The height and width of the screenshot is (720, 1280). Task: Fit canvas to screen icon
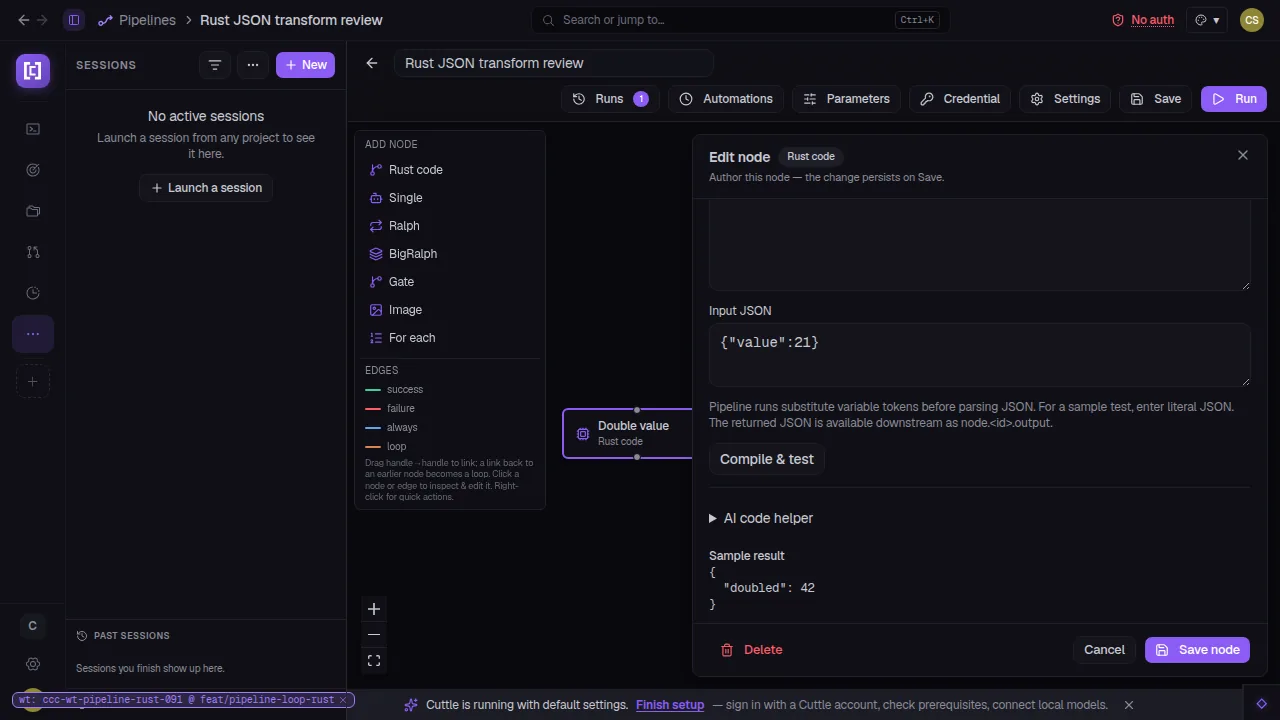[x=374, y=661]
